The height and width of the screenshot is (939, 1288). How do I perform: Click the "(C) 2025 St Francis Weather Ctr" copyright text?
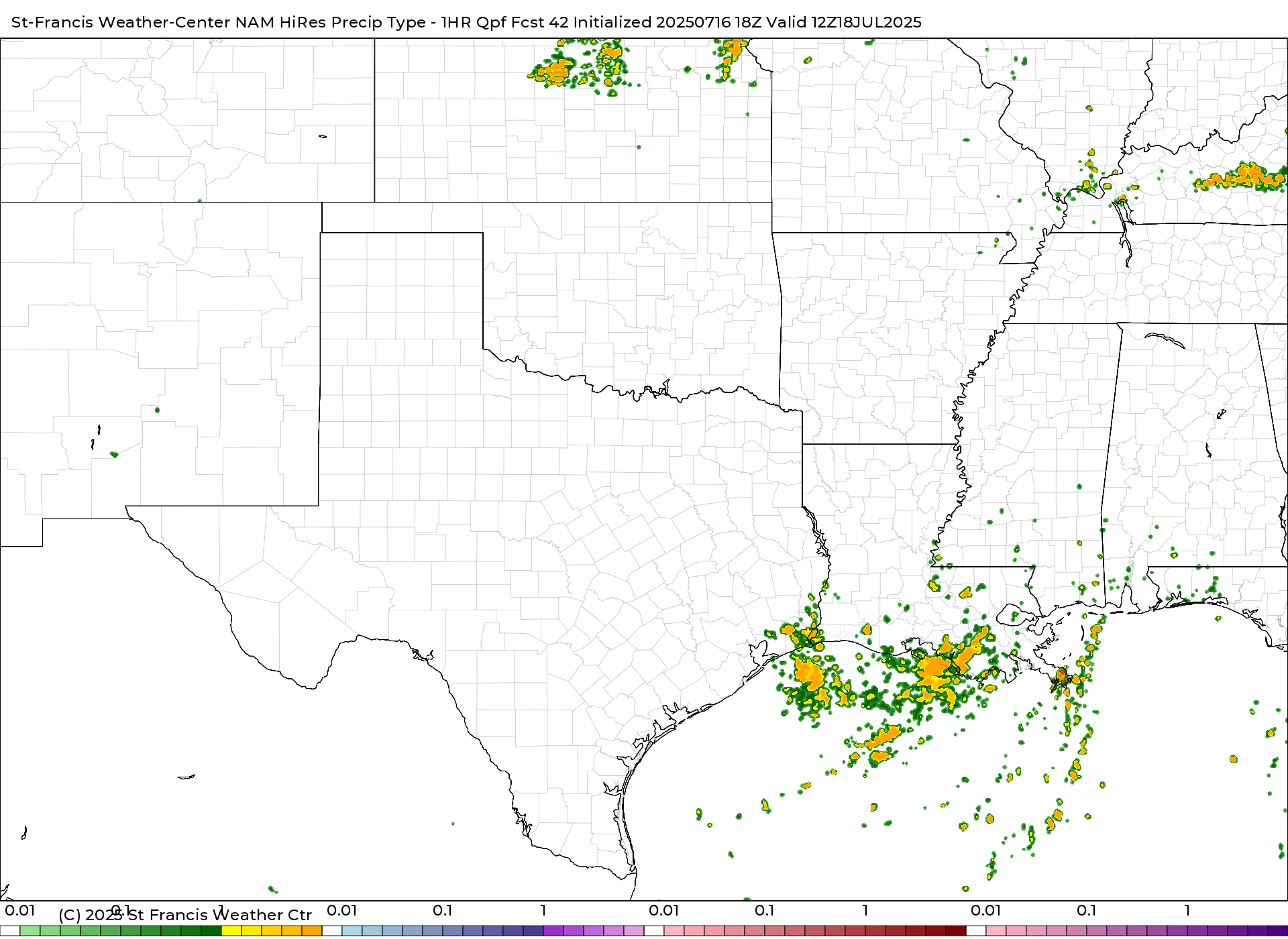tap(185, 915)
